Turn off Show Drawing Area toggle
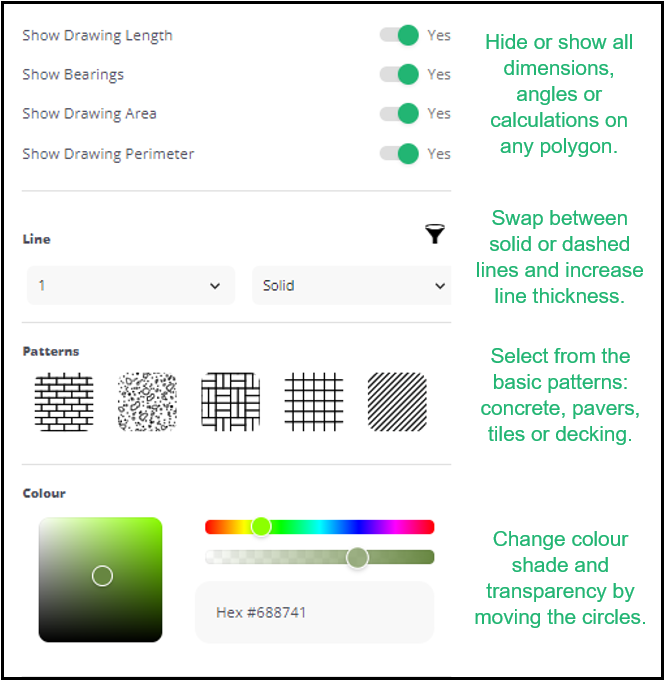Screen dimensions: 665x681 pyautogui.click(x=399, y=113)
